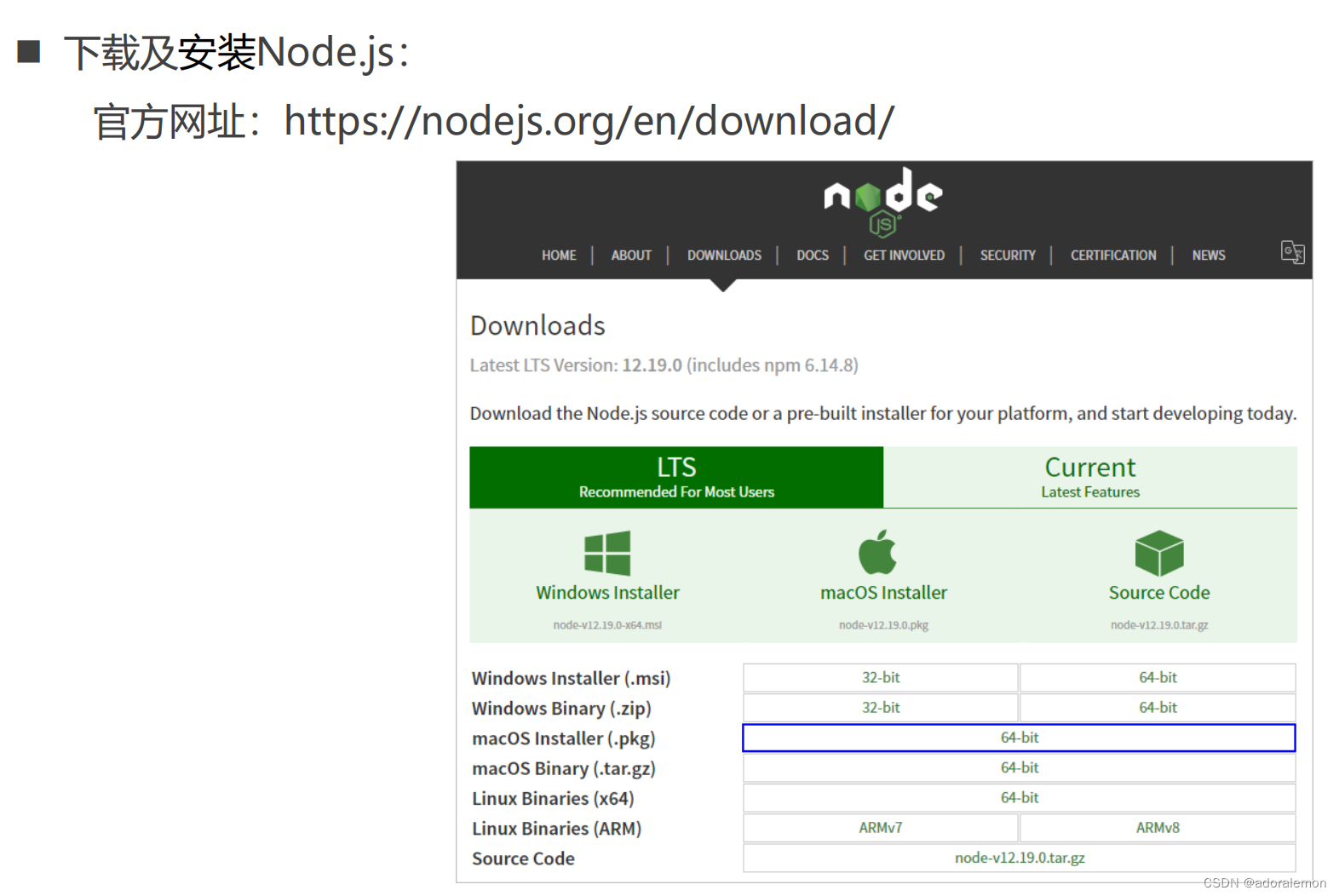
Task: Download Linux Binaries (x64) 64-bit
Action: pos(1019,798)
